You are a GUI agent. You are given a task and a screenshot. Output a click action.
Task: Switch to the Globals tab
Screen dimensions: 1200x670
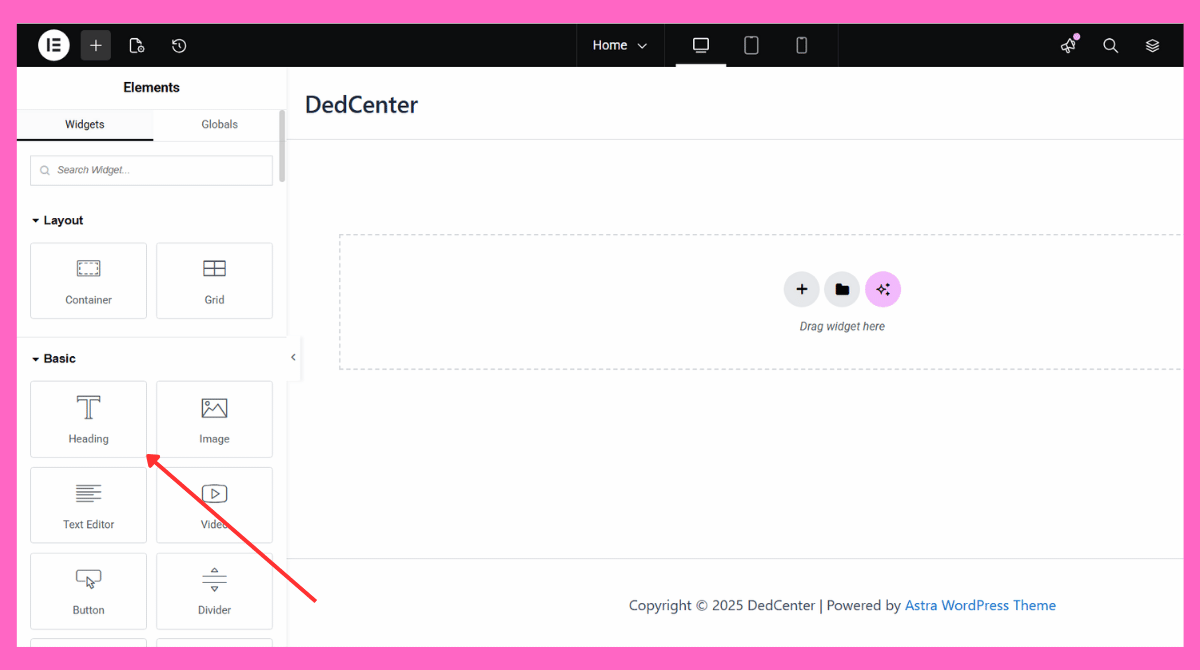tap(219, 124)
